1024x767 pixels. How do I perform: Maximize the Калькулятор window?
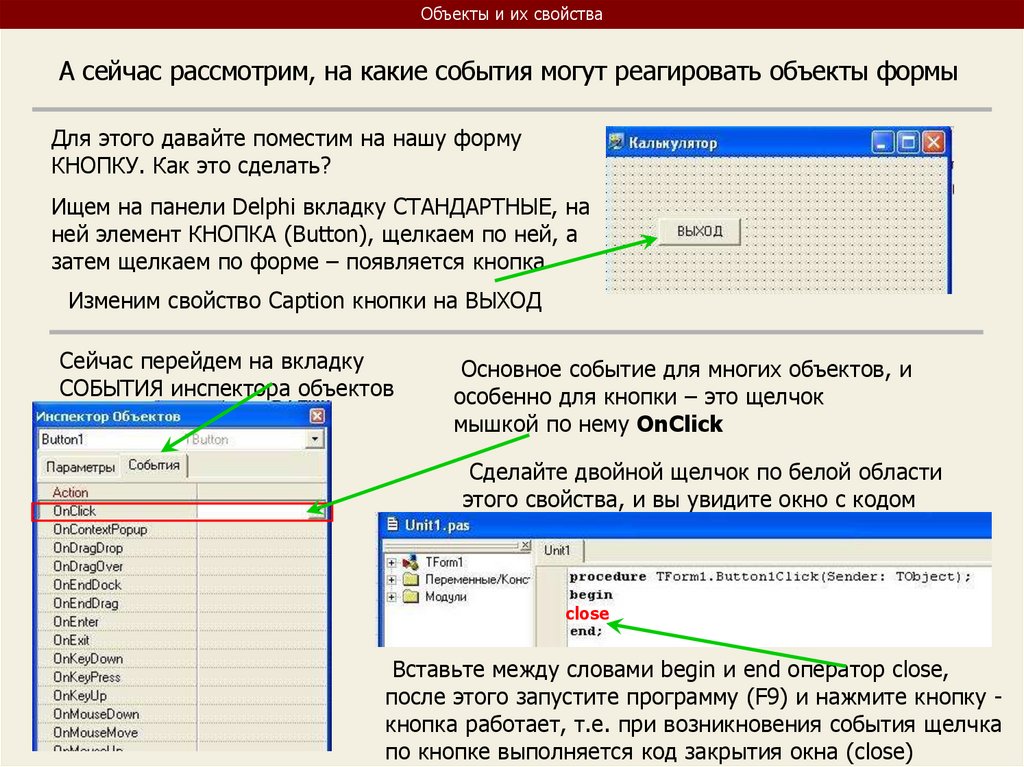907,142
